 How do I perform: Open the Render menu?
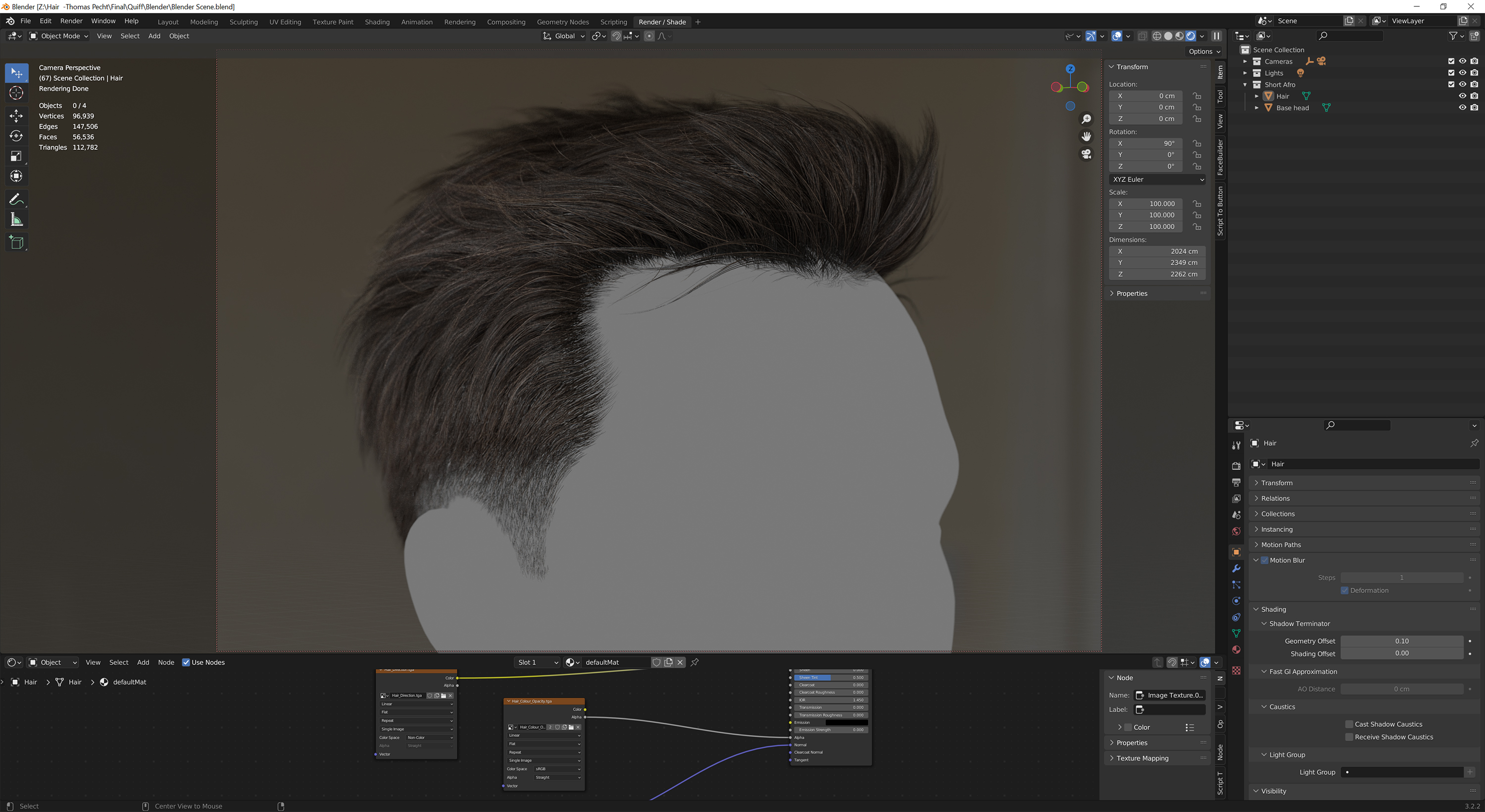click(x=71, y=21)
